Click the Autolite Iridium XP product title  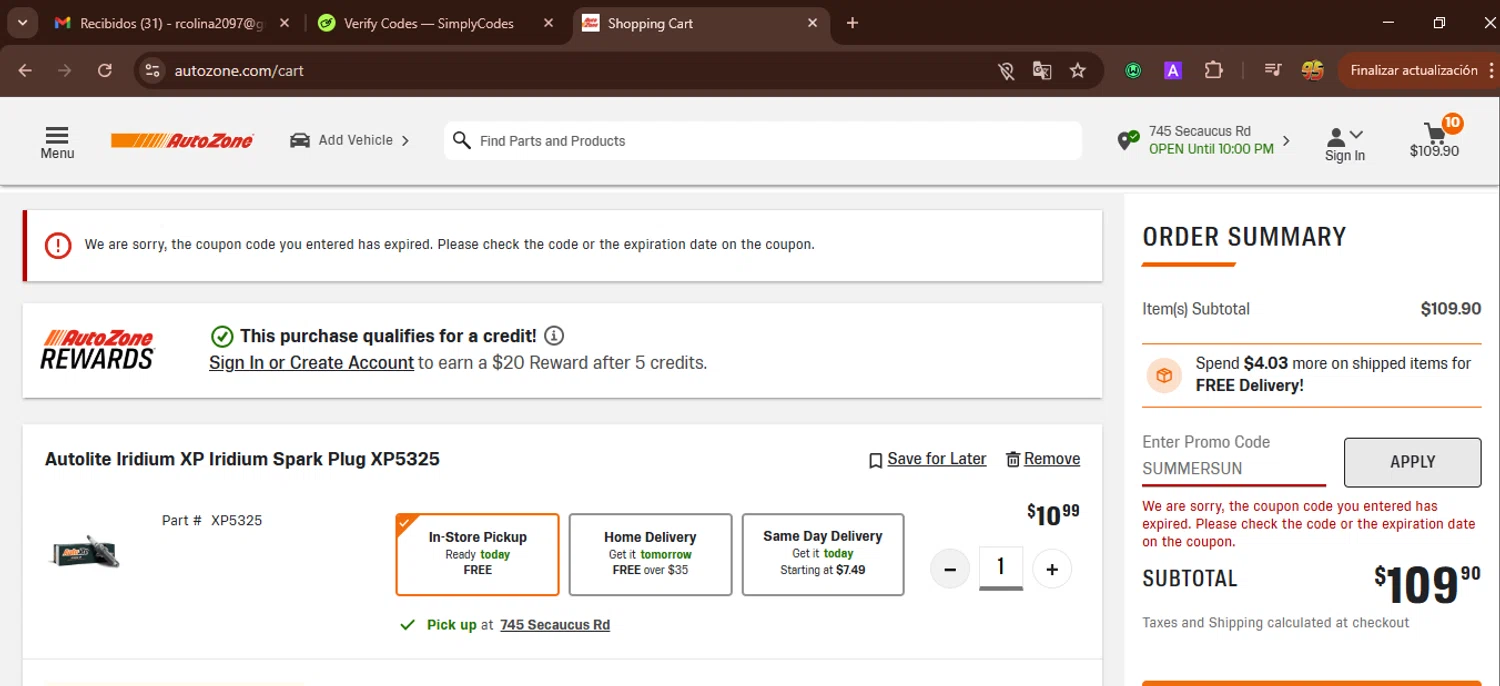[242, 459]
